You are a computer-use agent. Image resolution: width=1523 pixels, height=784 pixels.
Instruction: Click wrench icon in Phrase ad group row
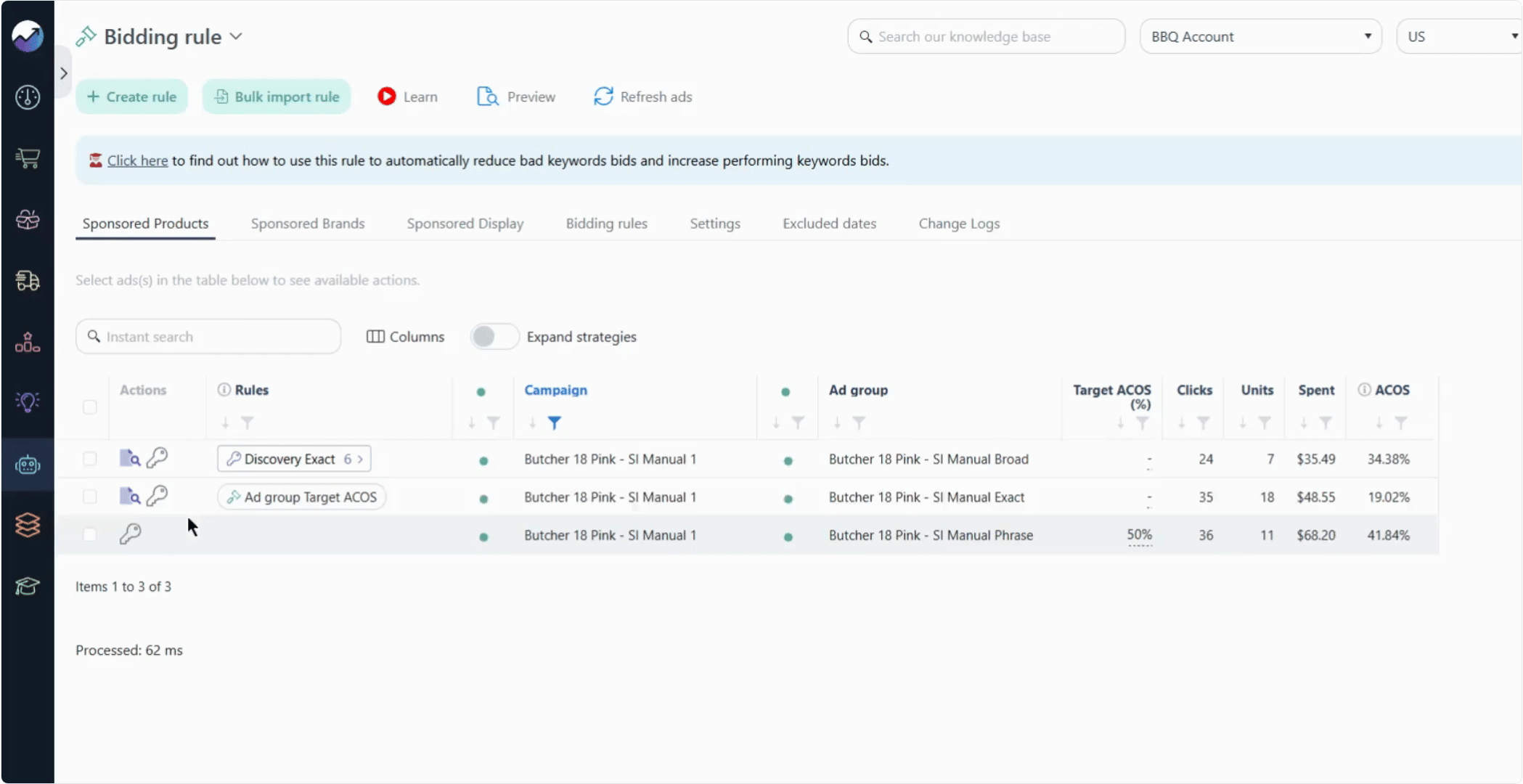(x=131, y=534)
